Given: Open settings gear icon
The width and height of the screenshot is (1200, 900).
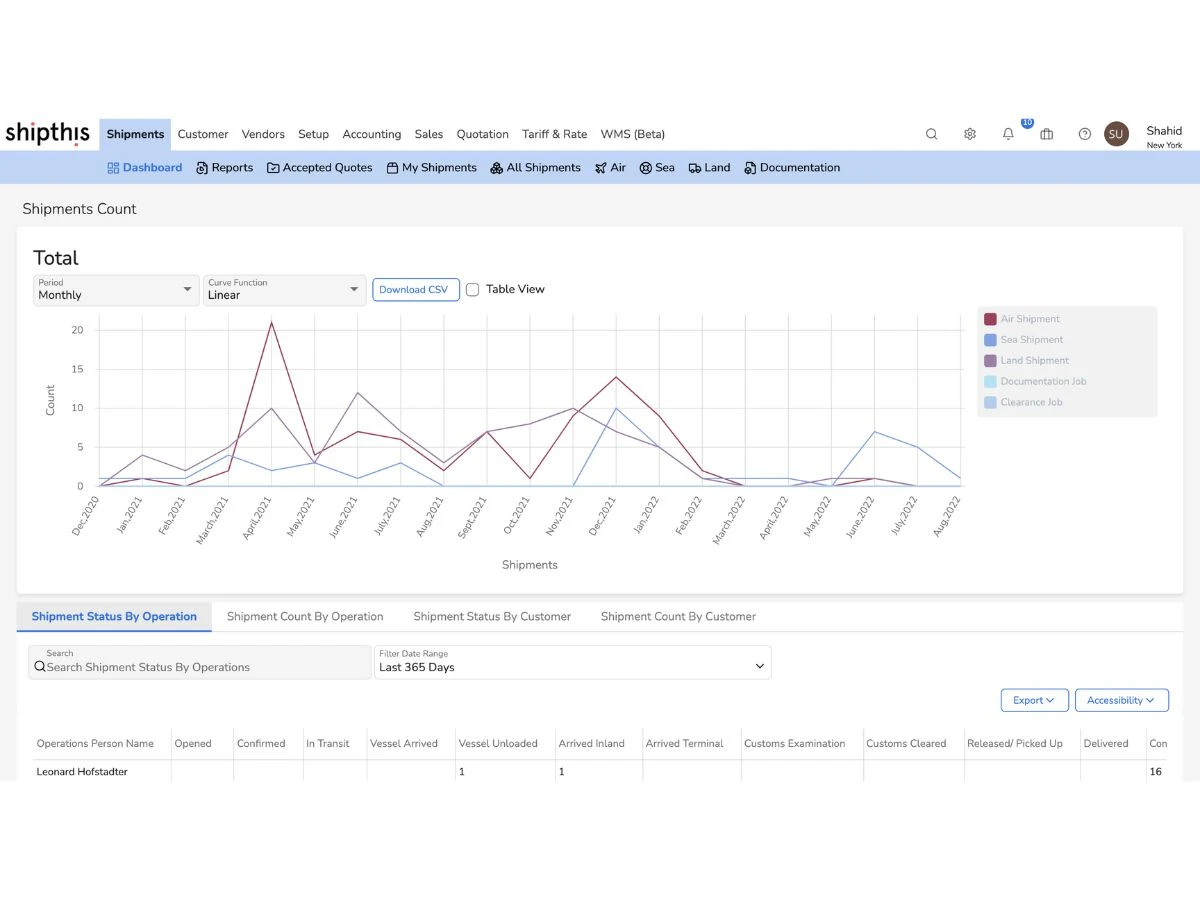Looking at the screenshot, I should (x=969, y=134).
